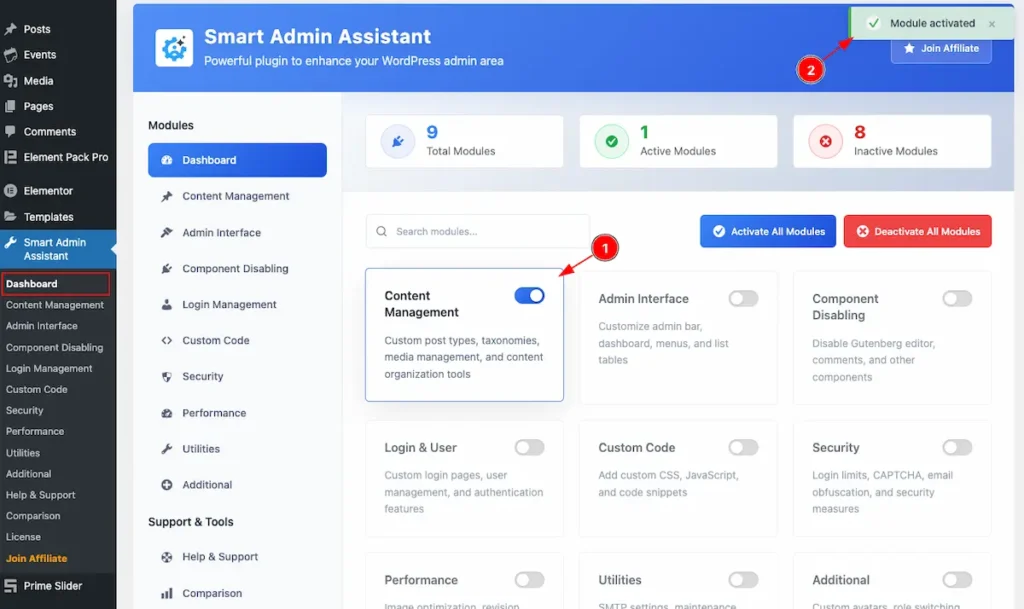Turn off the Content Management module toggle

coord(529,296)
